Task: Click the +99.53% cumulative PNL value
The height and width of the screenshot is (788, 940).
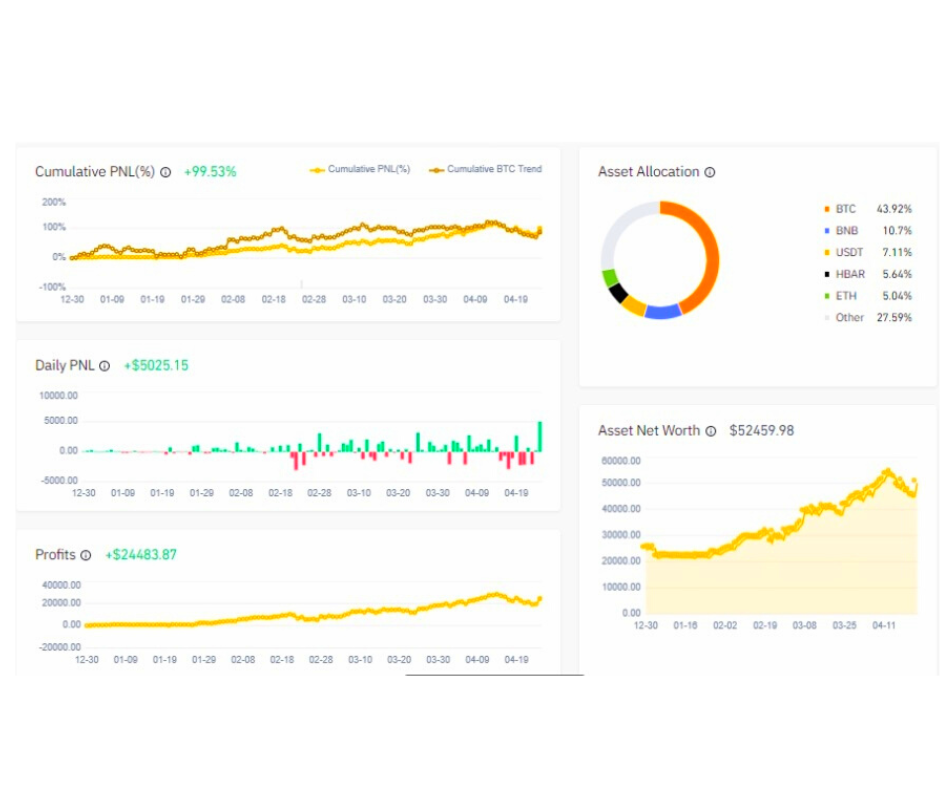Action: point(210,172)
